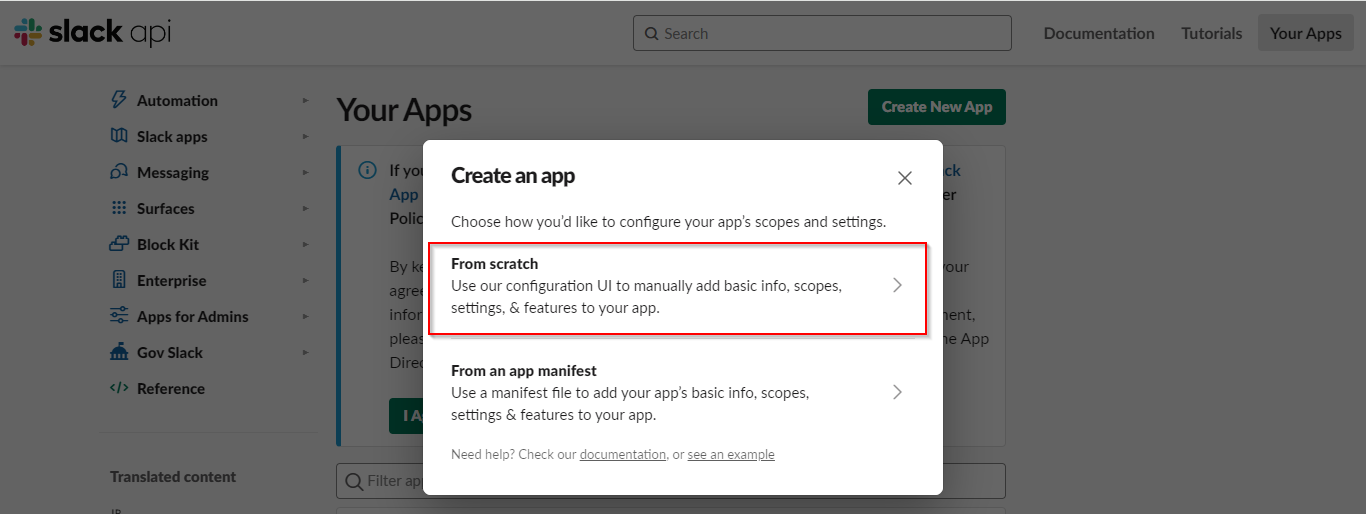Click the Block Kit icon
This screenshot has width=1366, height=514.
tap(119, 244)
